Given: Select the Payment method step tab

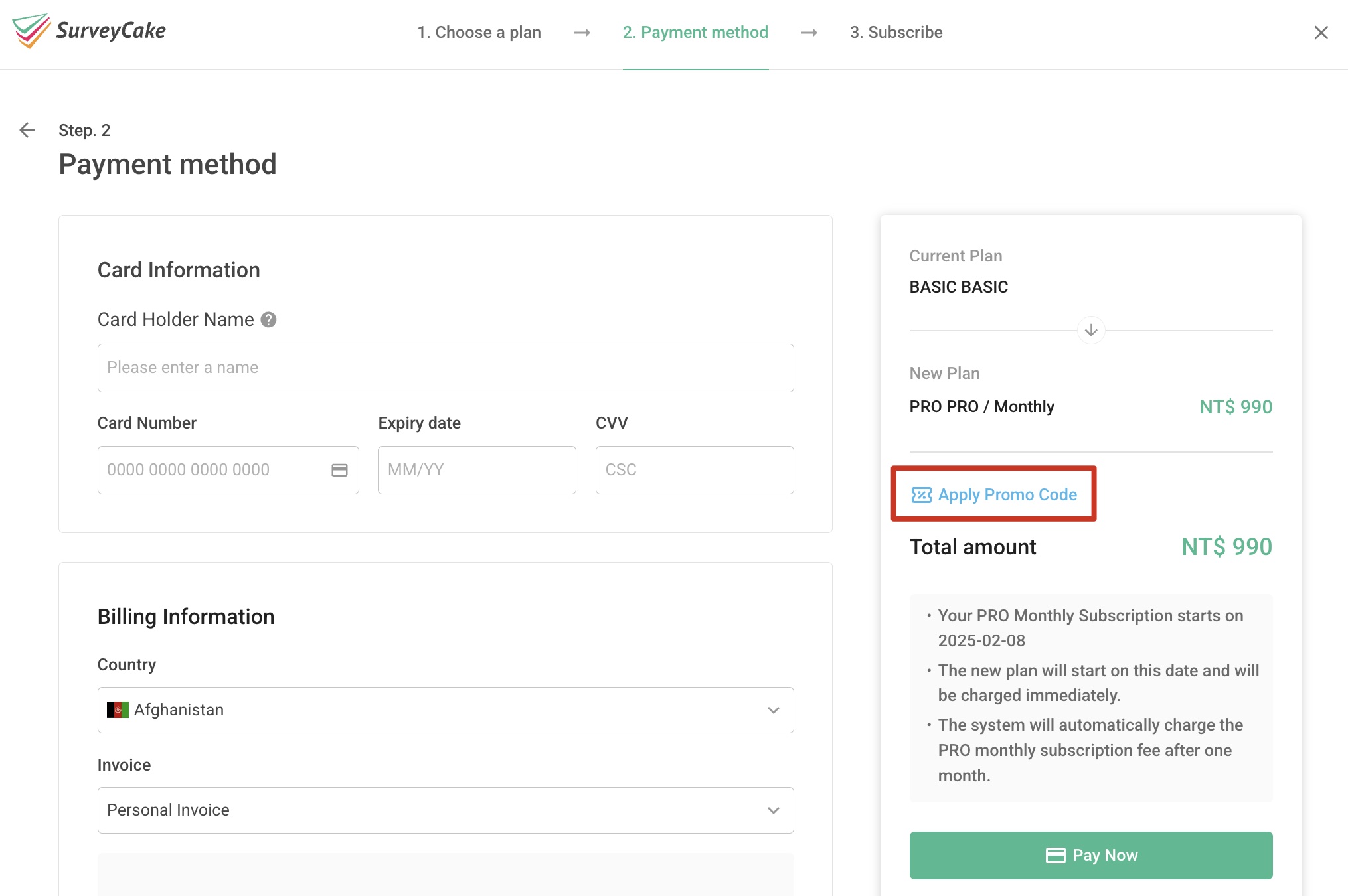Looking at the screenshot, I should click(695, 33).
